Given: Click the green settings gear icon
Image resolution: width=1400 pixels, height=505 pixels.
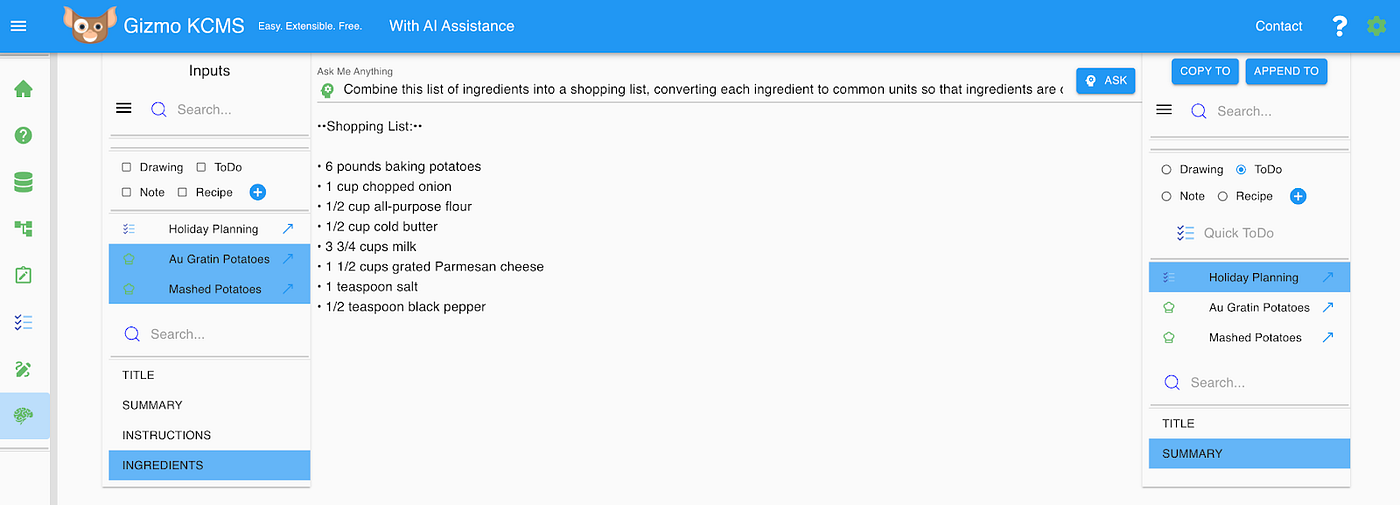Looking at the screenshot, I should [1377, 26].
